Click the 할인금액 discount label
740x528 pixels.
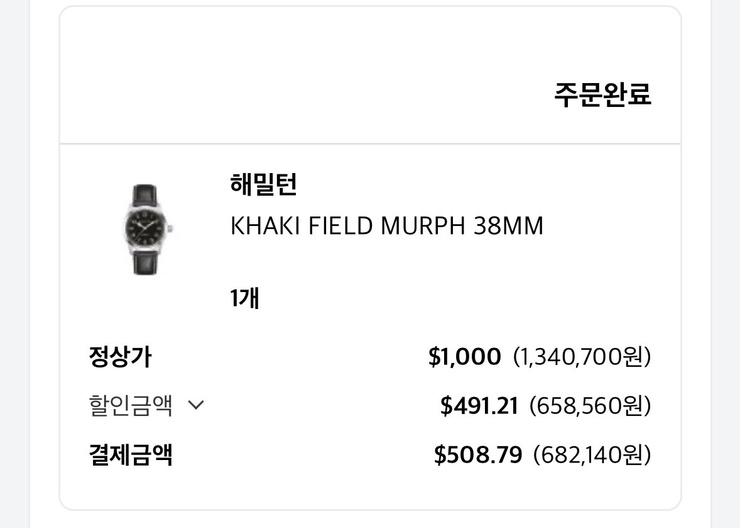click(x=131, y=405)
